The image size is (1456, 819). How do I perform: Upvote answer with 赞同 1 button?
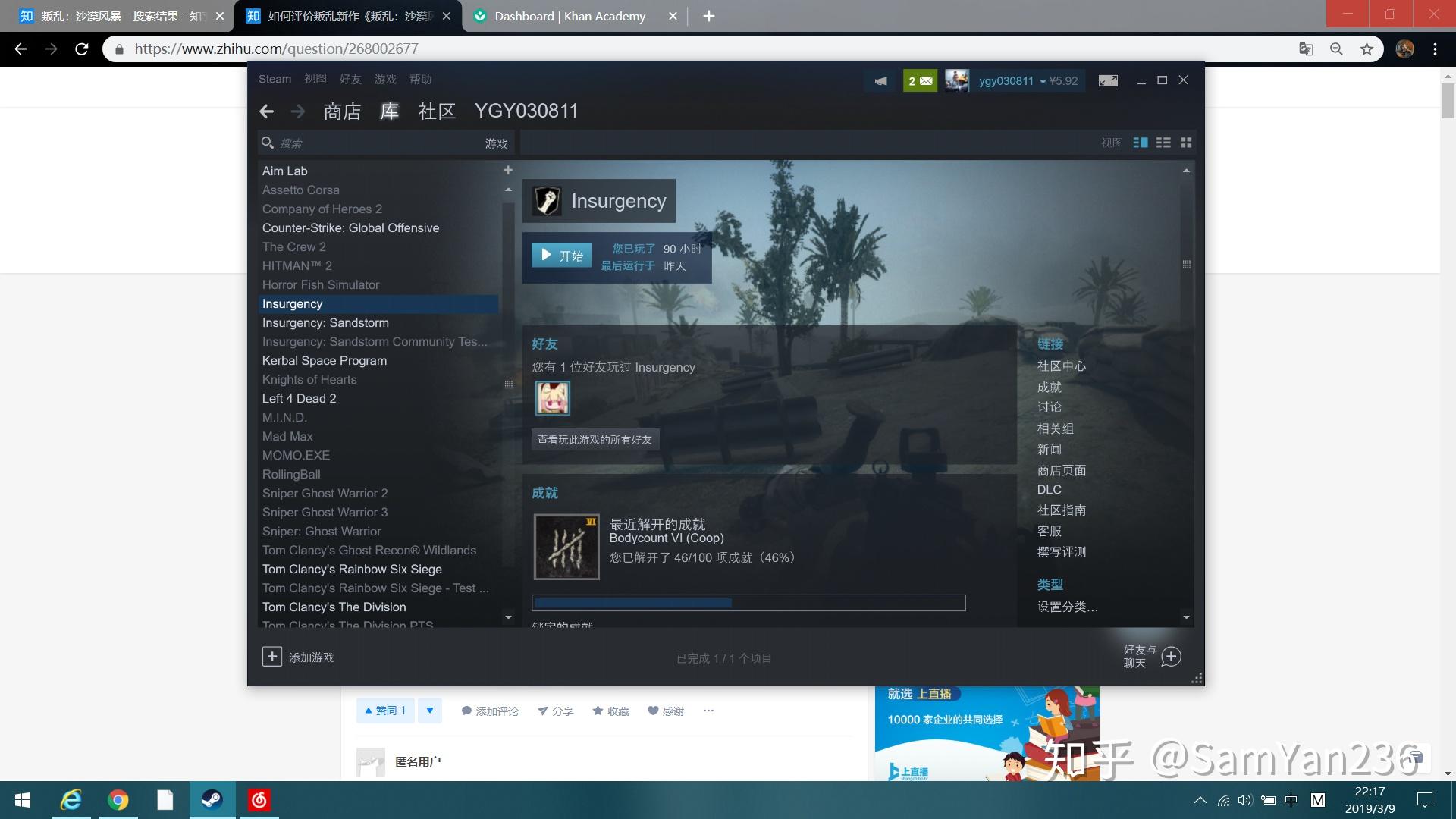pos(385,711)
